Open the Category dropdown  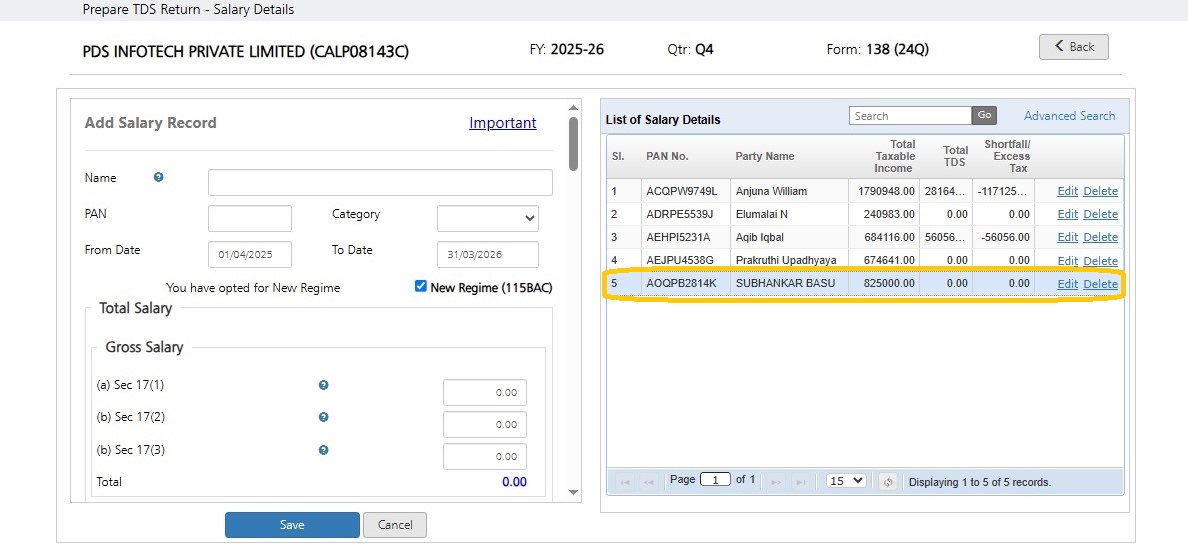point(488,218)
